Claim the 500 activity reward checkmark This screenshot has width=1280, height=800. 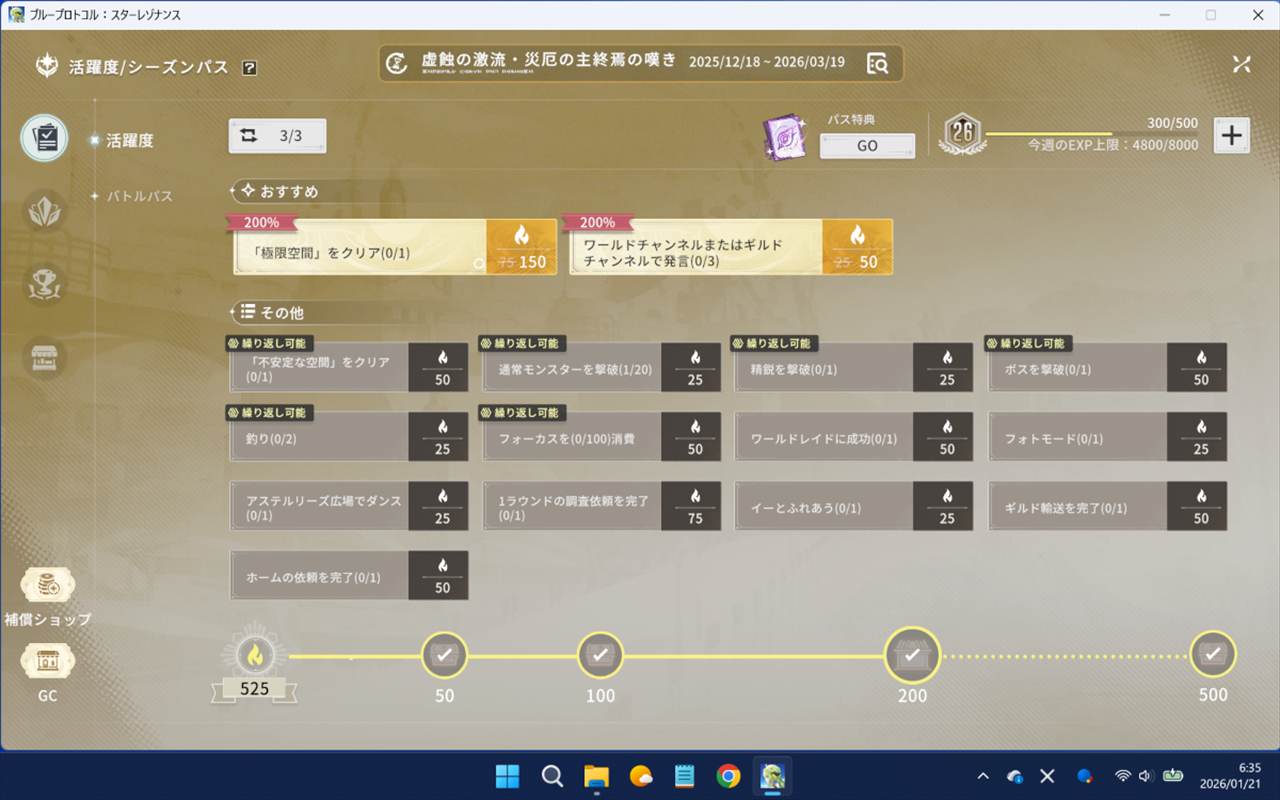pos(1212,655)
